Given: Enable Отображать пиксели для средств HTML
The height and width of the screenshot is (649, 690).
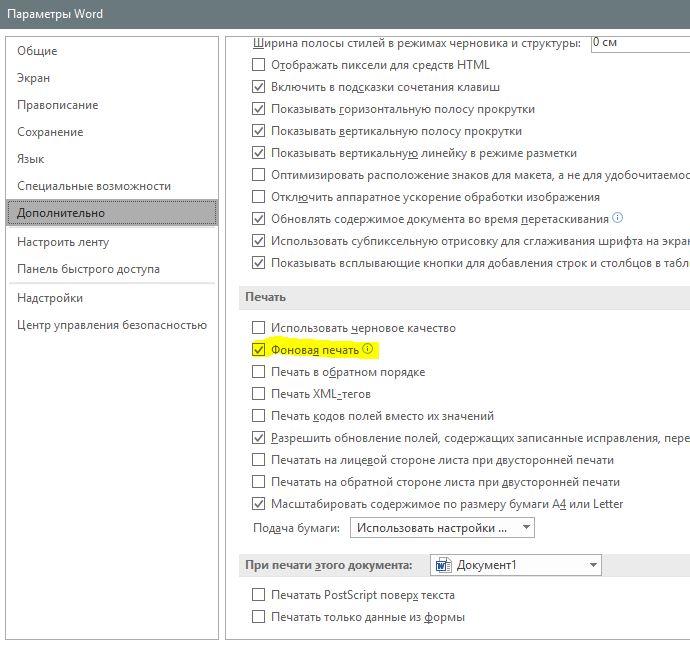Looking at the screenshot, I should [x=258, y=65].
